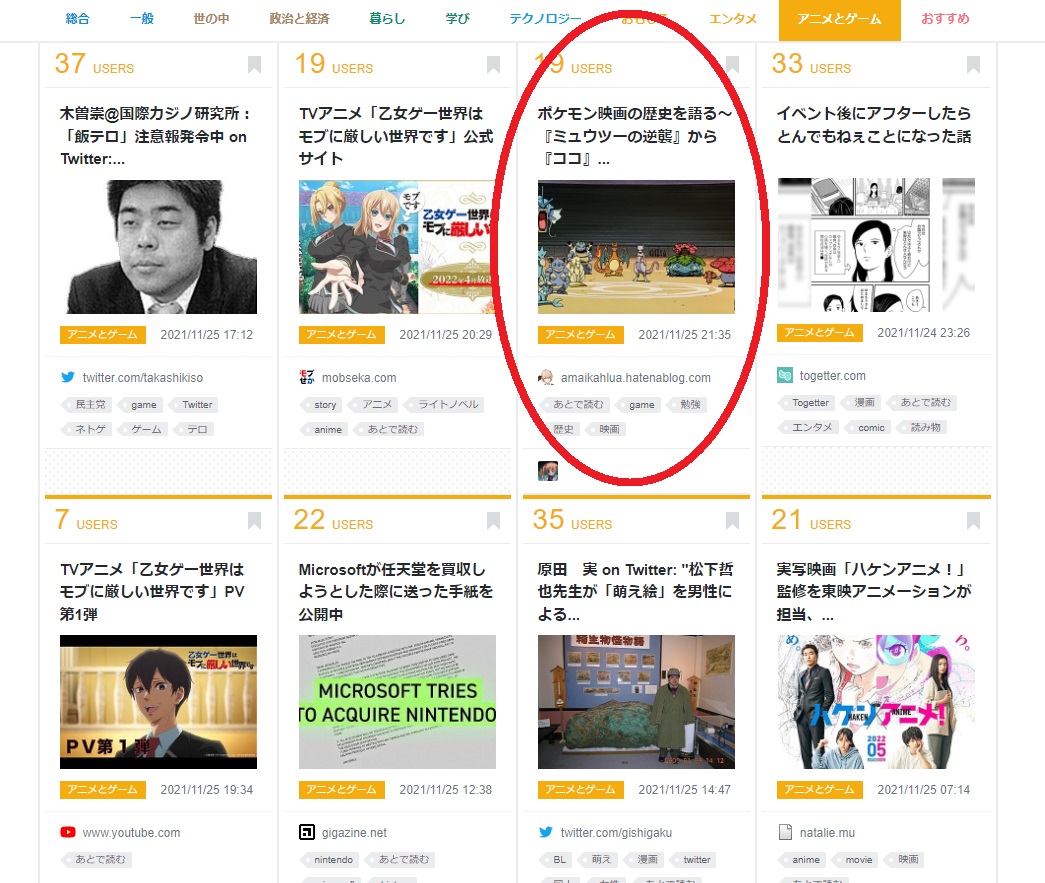Open the 学び category tab
The width and height of the screenshot is (1045, 883).
point(457,19)
